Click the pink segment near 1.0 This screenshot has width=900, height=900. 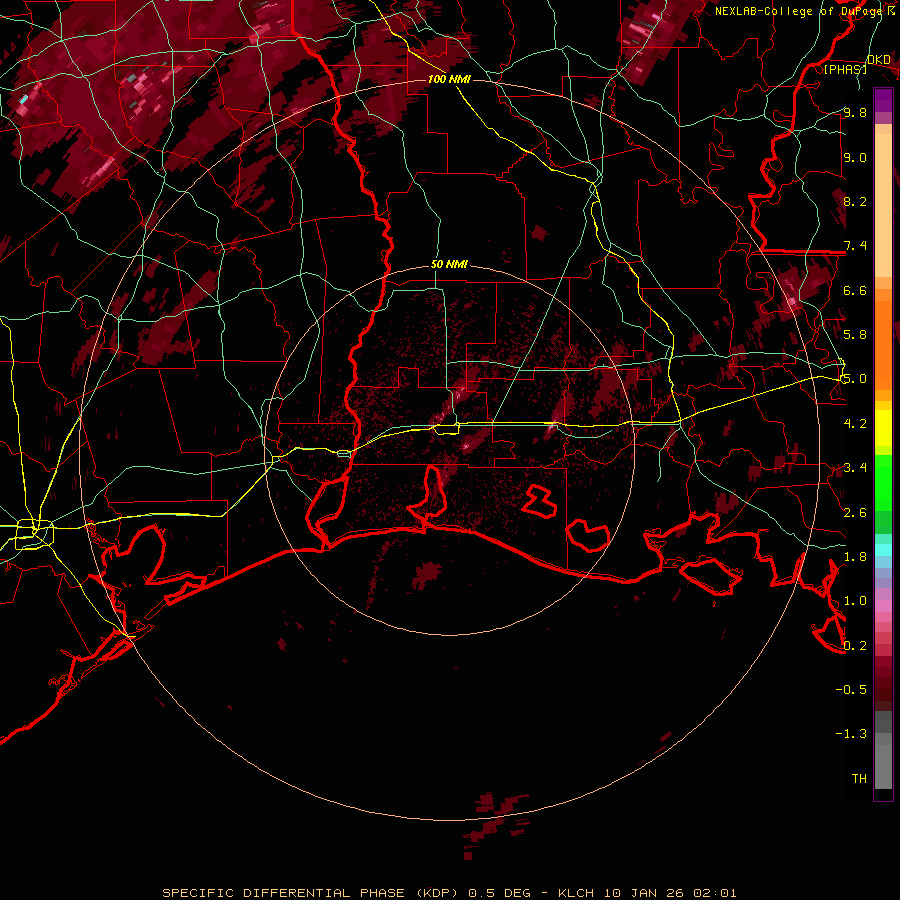tap(883, 606)
